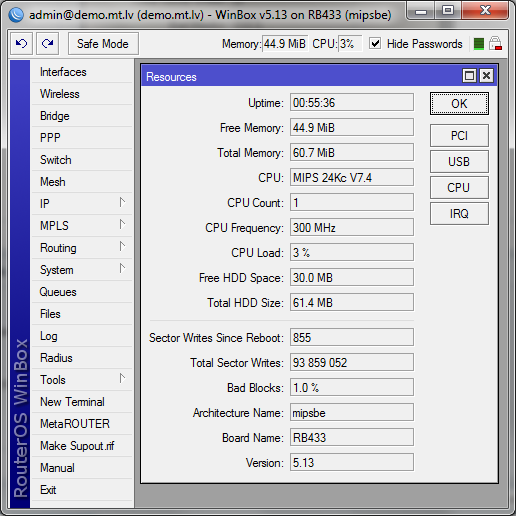Click the toolbar Memory value 44.9 MiB

[285, 44]
